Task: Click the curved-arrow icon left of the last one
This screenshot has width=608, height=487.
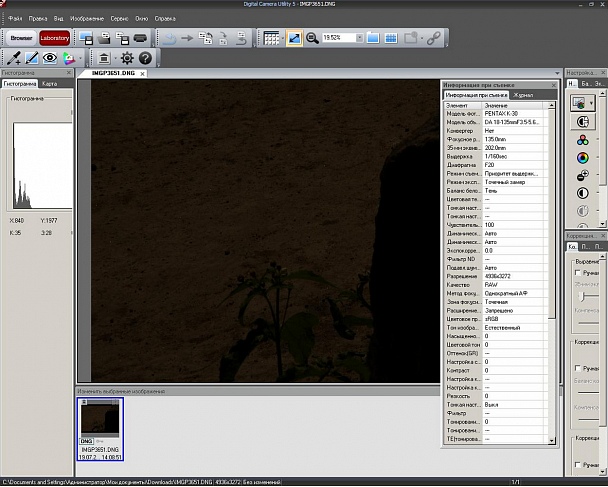Action: [224, 38]
